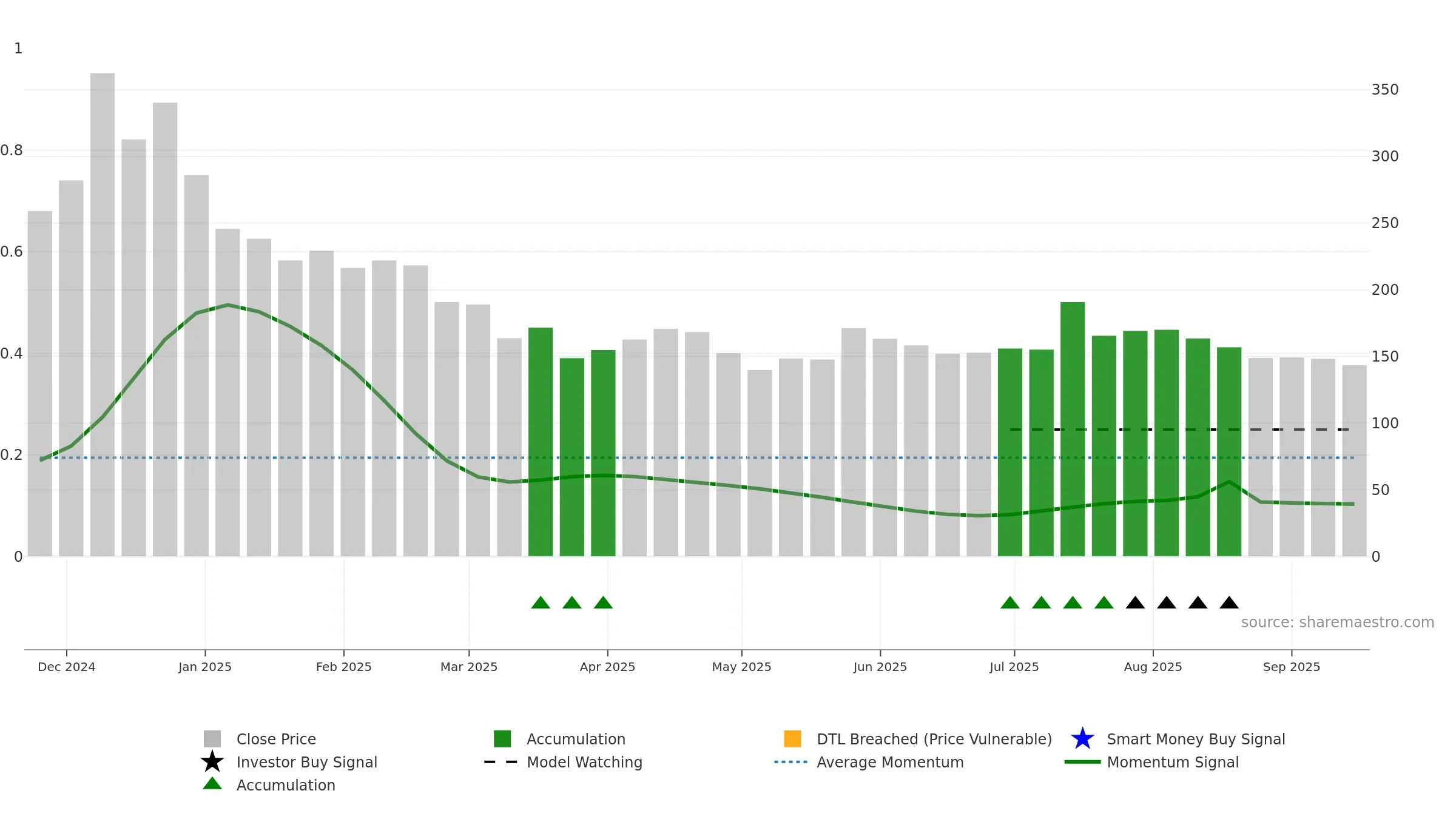This screenshot has height=819, width=1456.
Task: Click the Momentum Signal green line legend icon
Action: click(x=1082, y=762)
